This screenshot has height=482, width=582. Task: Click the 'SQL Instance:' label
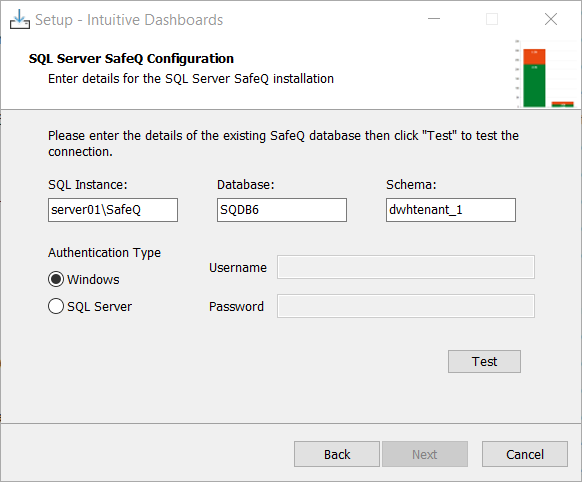pos(88,184)
